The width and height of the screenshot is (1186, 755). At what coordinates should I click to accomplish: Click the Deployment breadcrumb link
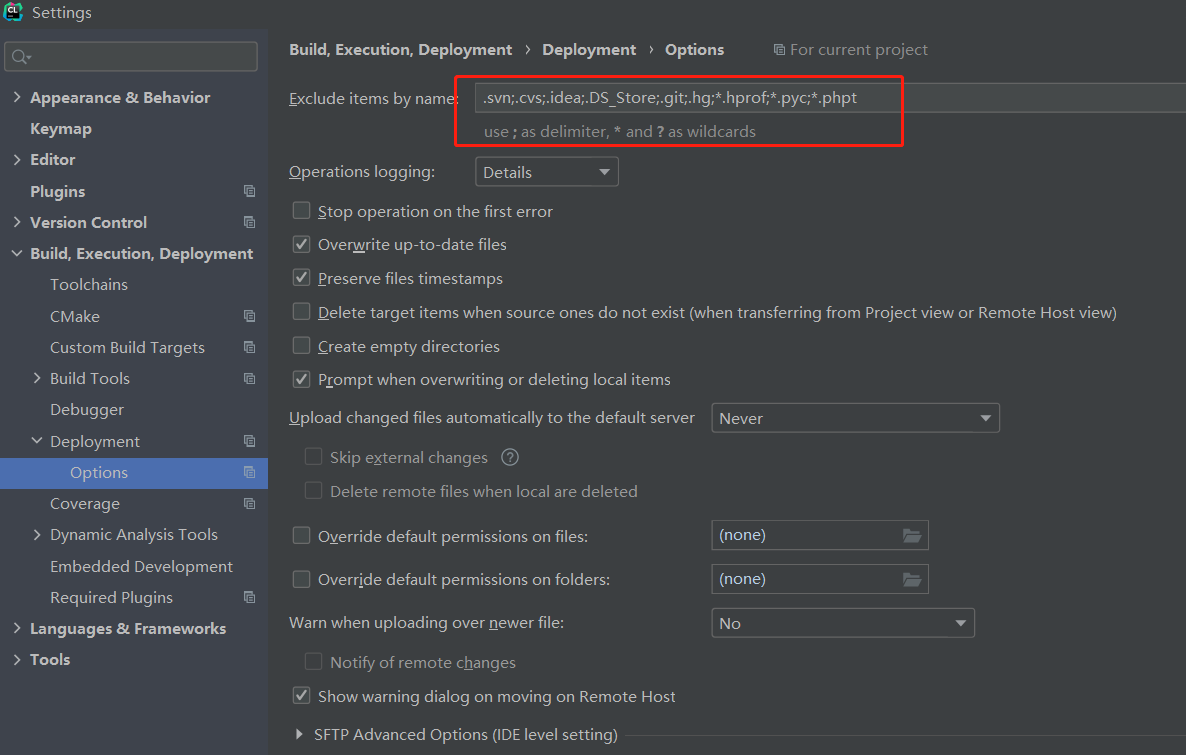(588, 49)
